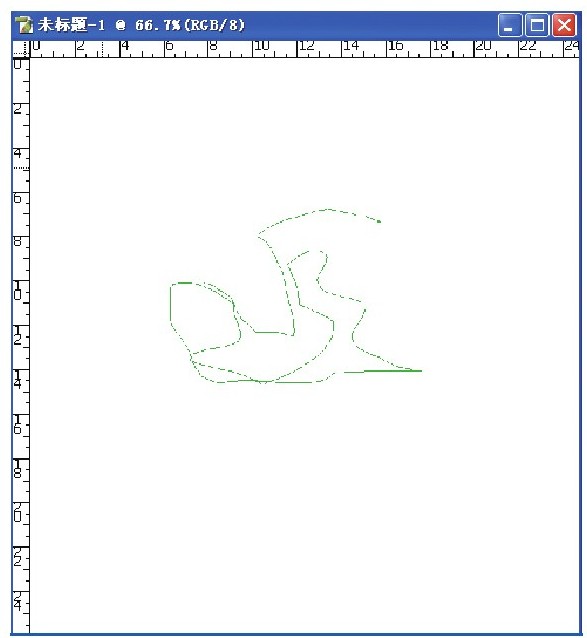Close the 未标题-1 document window
This screenshot has width=587, height=638.
pyautogui.click(x=564, y=26)
